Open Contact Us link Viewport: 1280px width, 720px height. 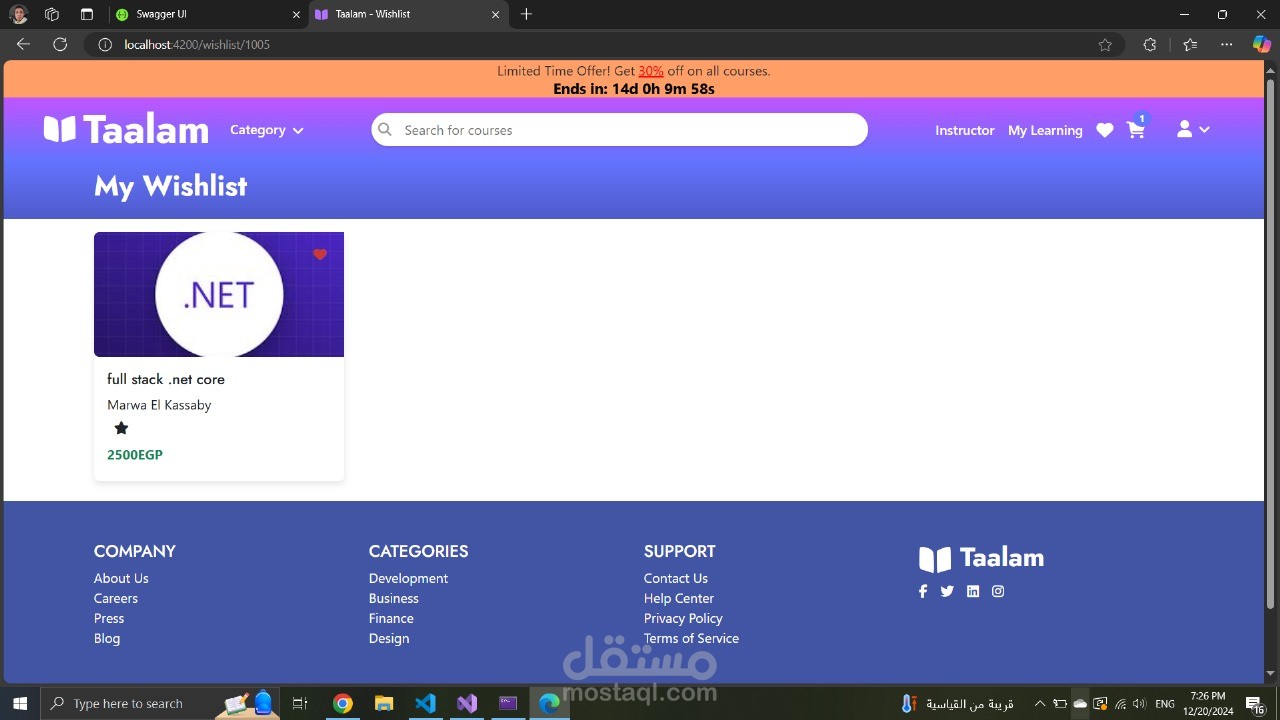pyautogui.click(x=676, y=578)
